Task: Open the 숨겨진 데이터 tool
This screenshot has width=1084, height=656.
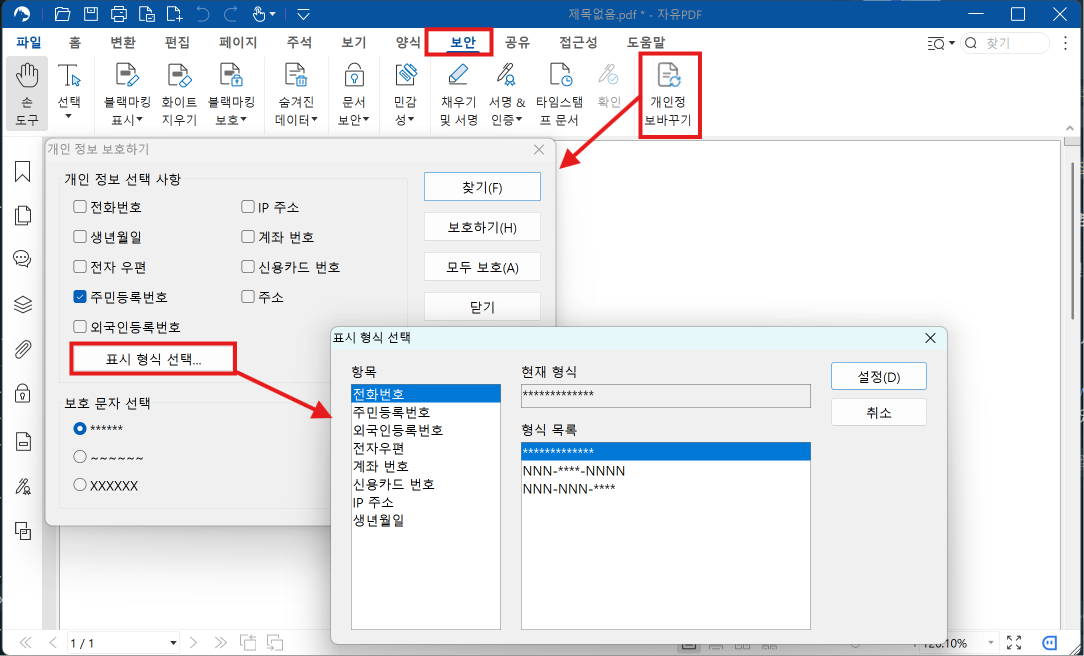Action: coord(296,94)
